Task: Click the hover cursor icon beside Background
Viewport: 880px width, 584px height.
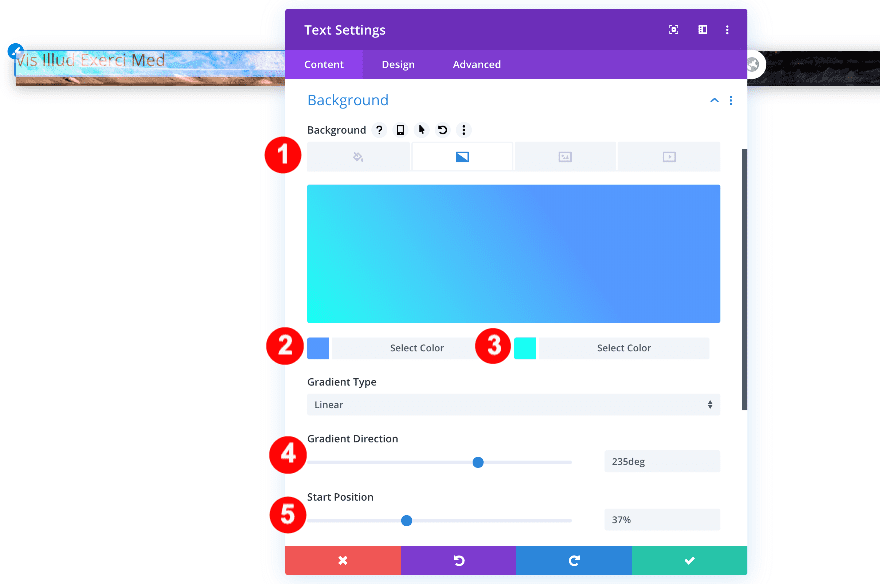Action: [421, 130]
